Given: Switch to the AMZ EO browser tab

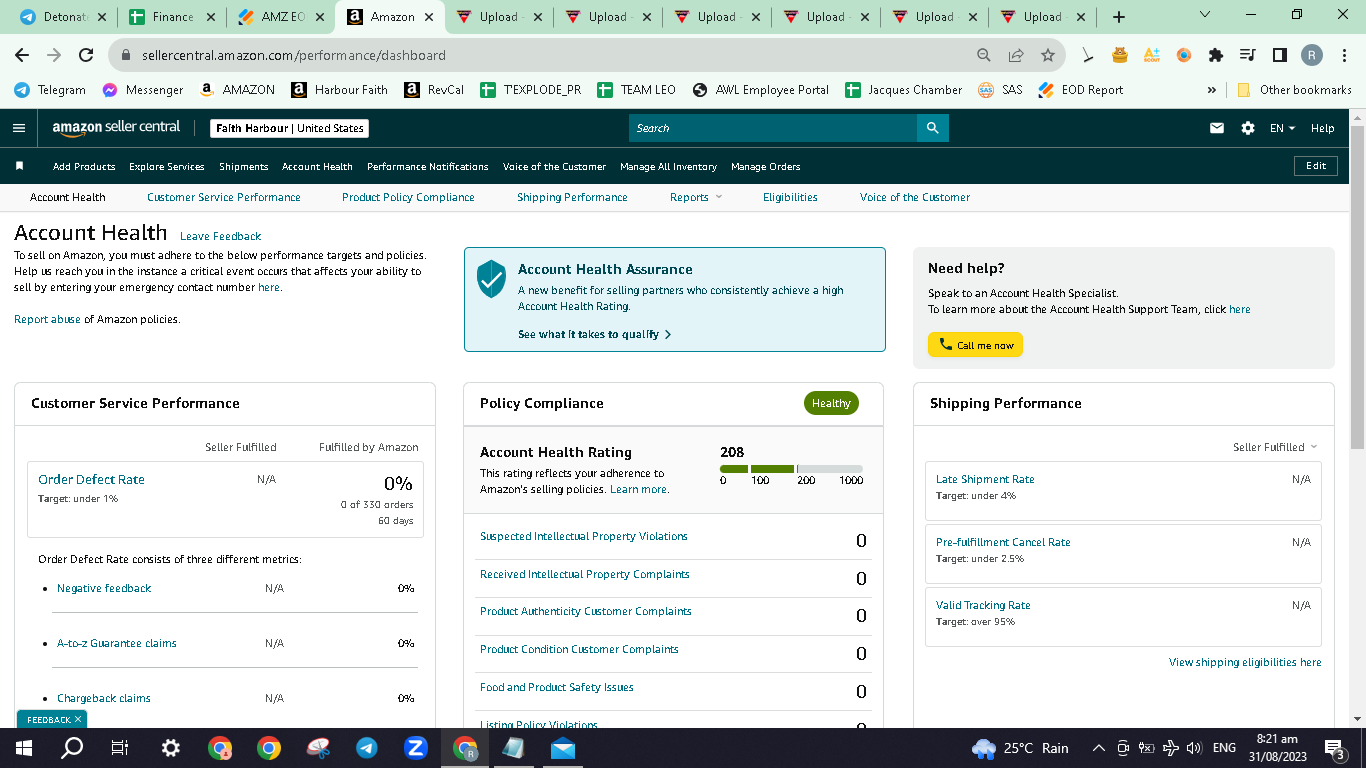Looking at the screenshot, I should (281, 17).
